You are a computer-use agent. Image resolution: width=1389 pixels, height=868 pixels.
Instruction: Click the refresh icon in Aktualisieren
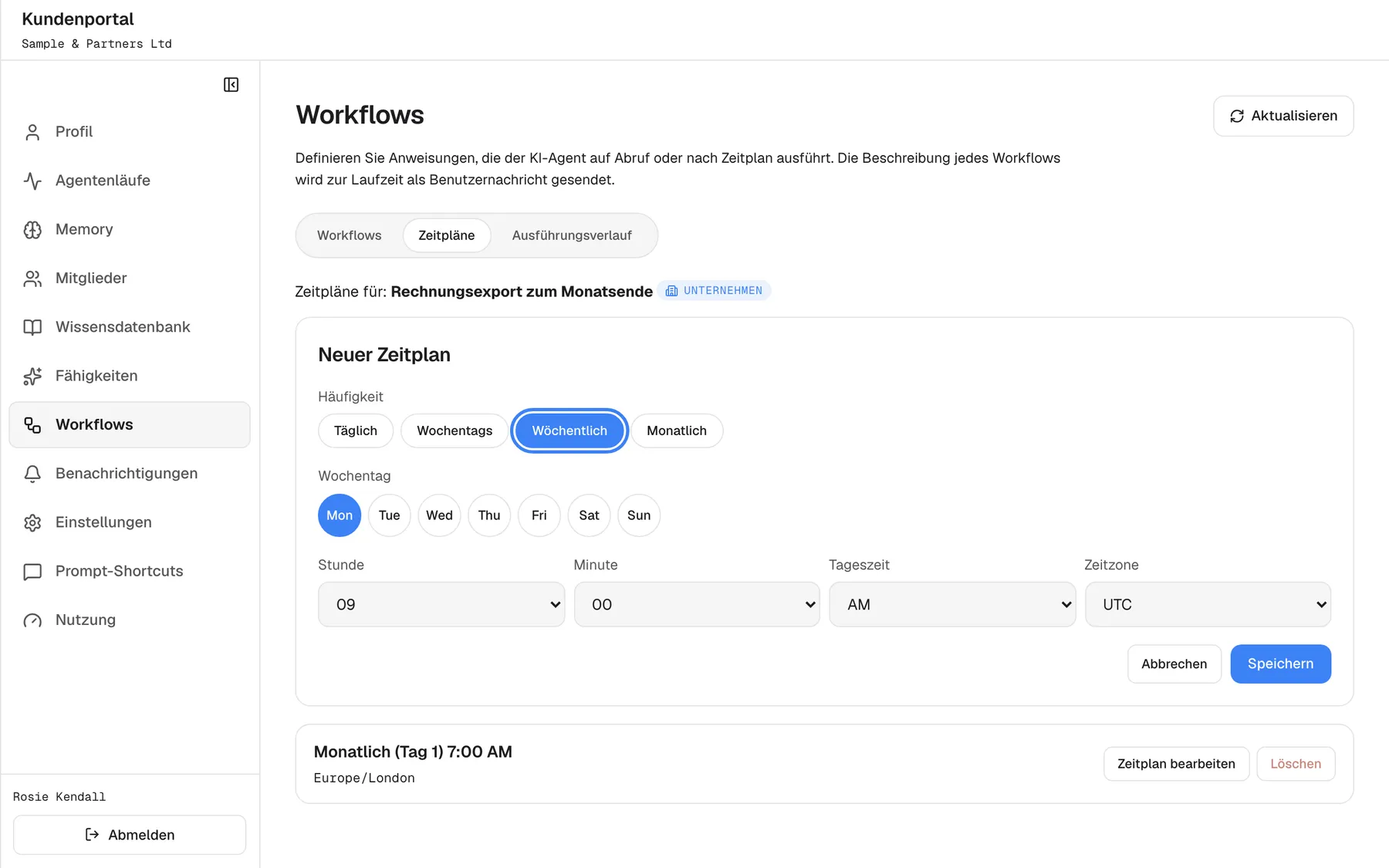(1237, 116)
